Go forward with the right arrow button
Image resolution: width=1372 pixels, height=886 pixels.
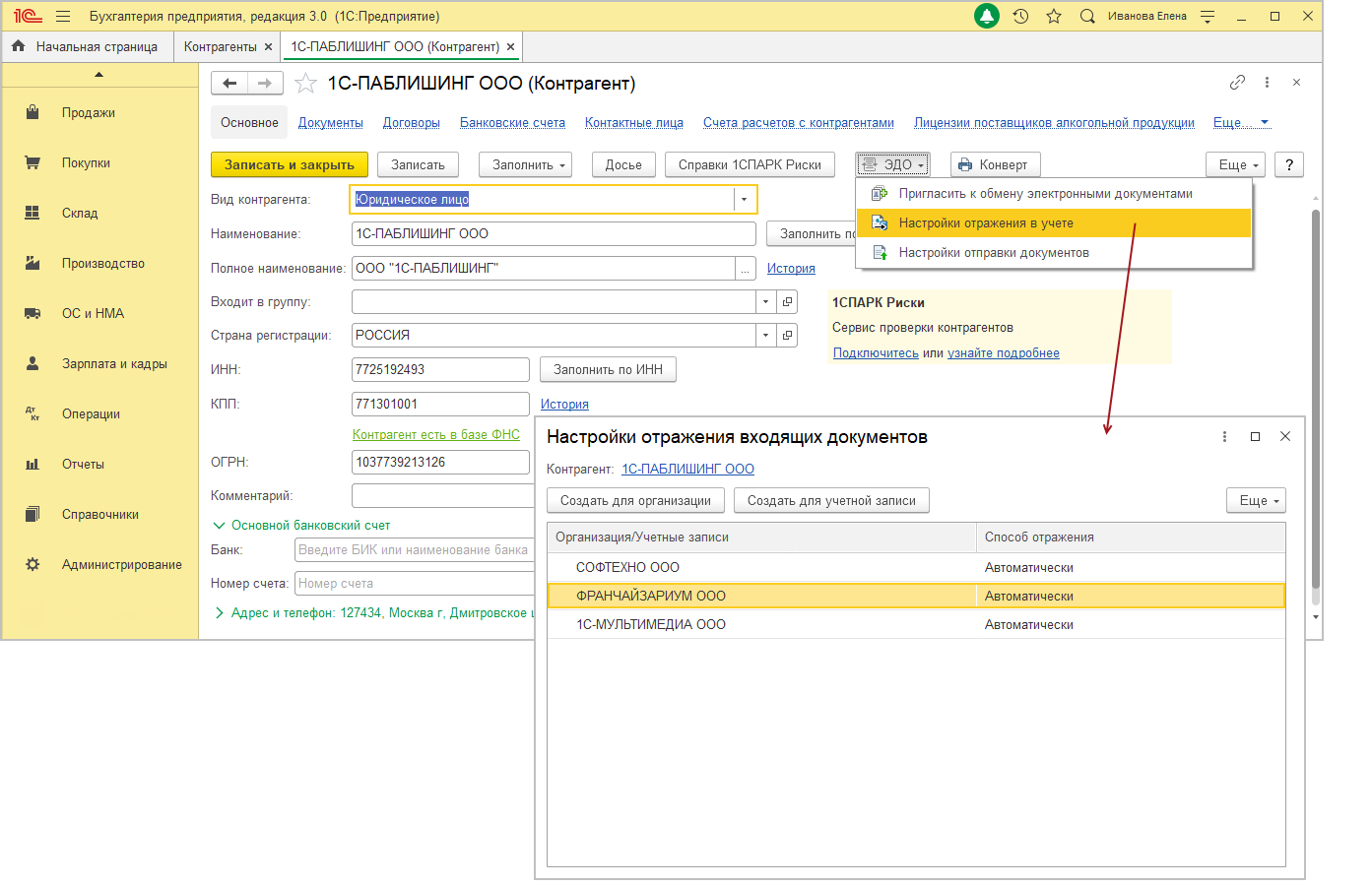tap(265, 84)
